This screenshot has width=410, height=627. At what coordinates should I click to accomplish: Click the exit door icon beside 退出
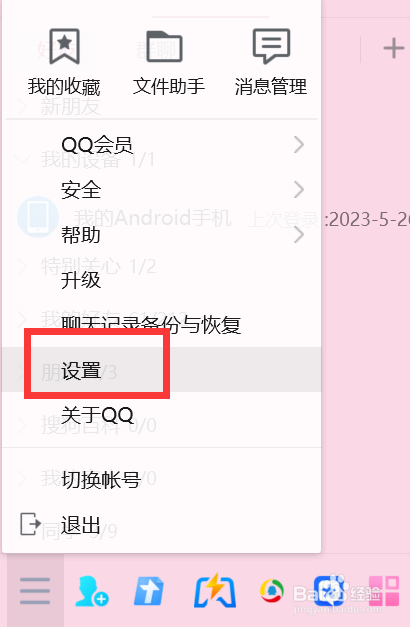tap(30, 523)
